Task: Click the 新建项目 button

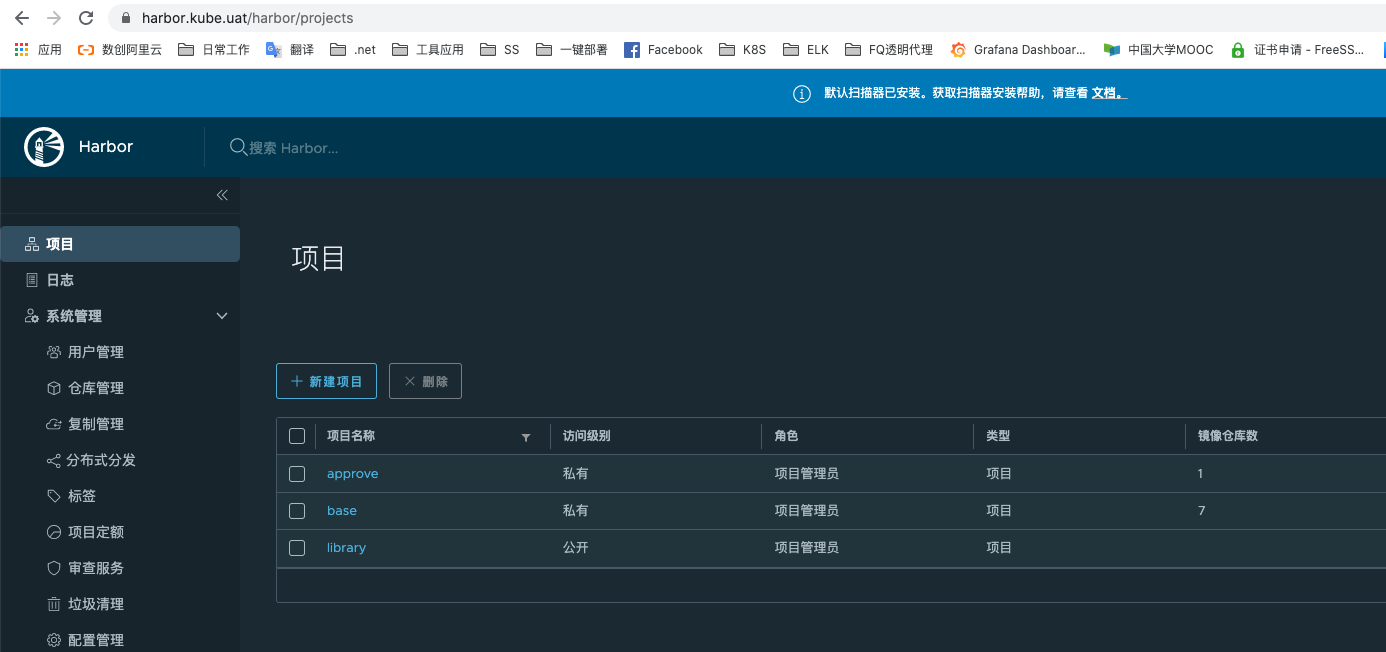Action: (x=326, y=381)
